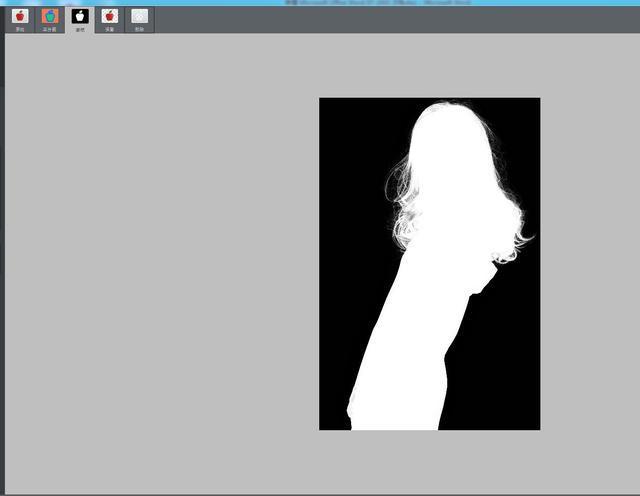Select the trimap icon with the orange background

tap(50, 16)
